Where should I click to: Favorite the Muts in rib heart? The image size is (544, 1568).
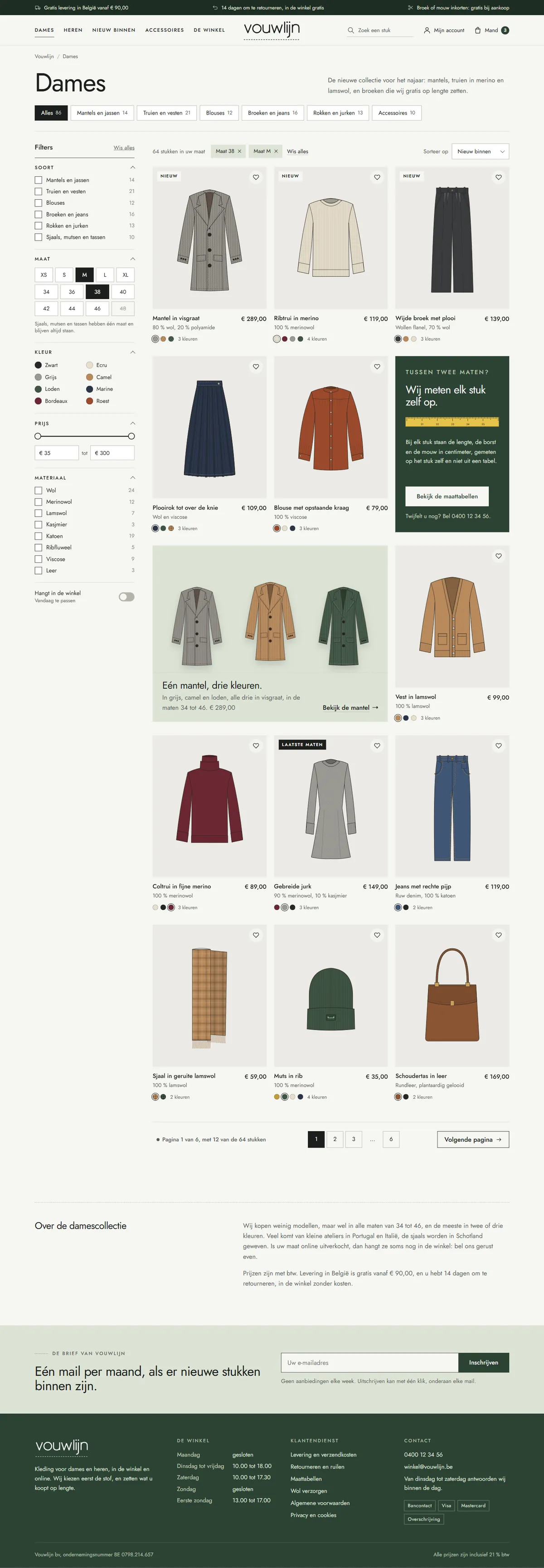tap(377, 935)
